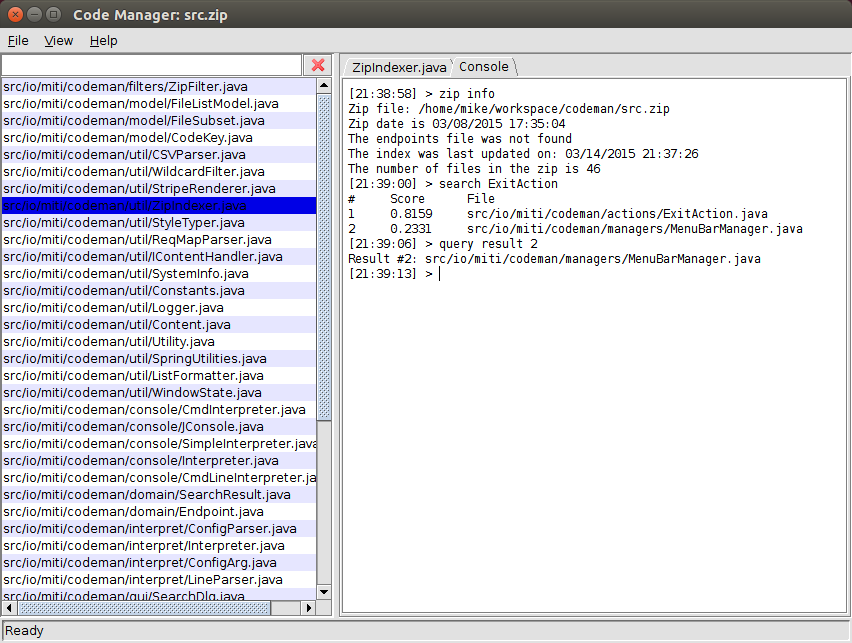Open the Help menu
852x643 pixels.
click(x=103, y=40)
